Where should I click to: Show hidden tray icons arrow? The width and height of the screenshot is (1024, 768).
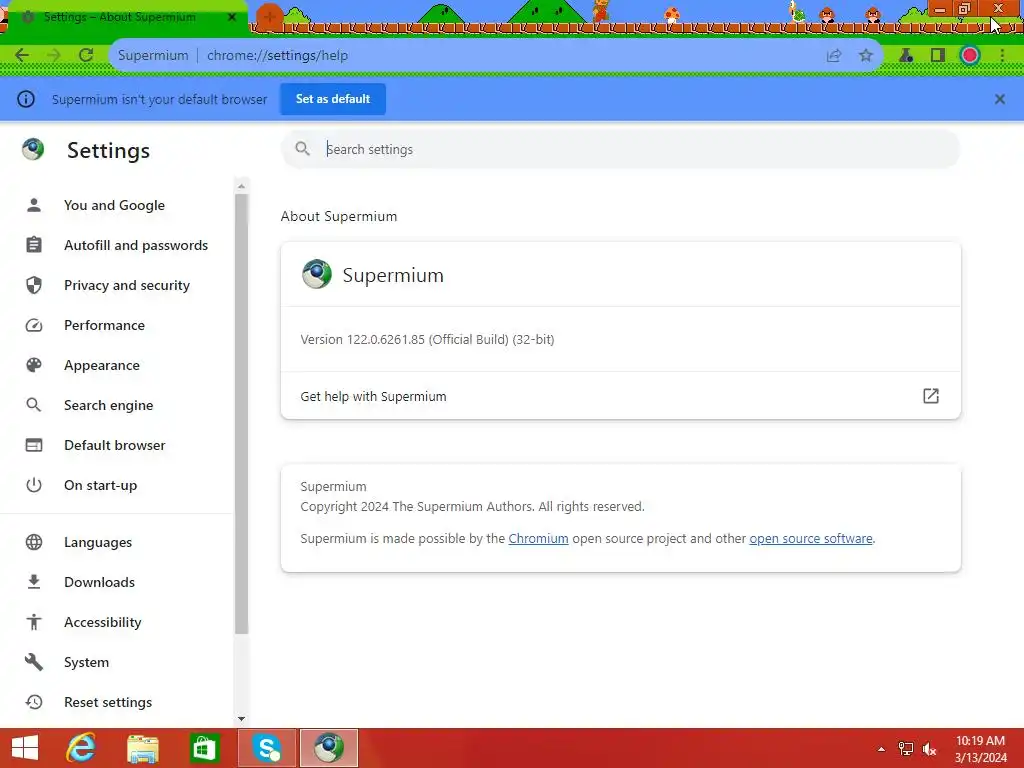(881, 749)
